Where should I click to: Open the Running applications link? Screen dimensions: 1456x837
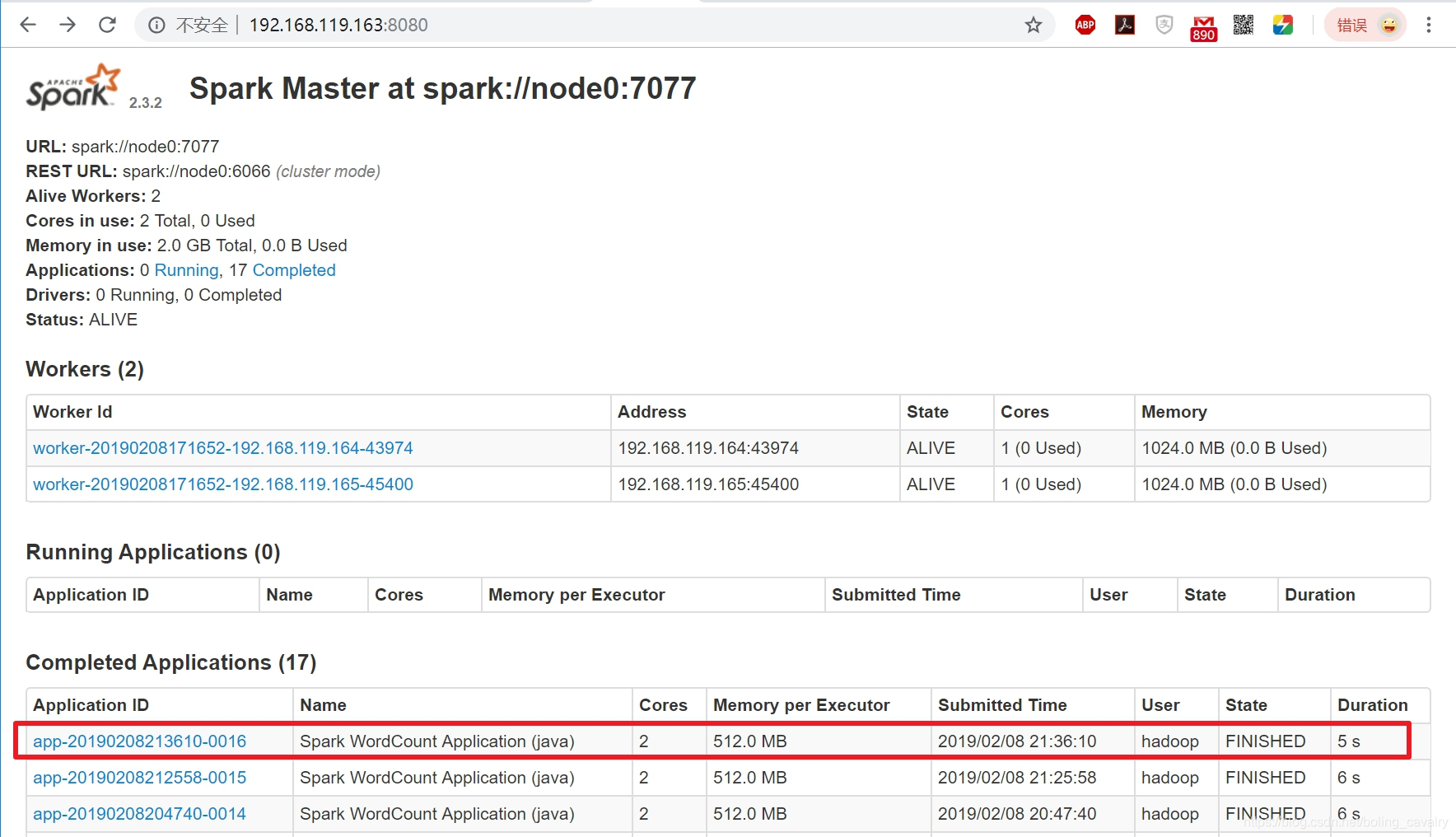click(x=187, y=270)
